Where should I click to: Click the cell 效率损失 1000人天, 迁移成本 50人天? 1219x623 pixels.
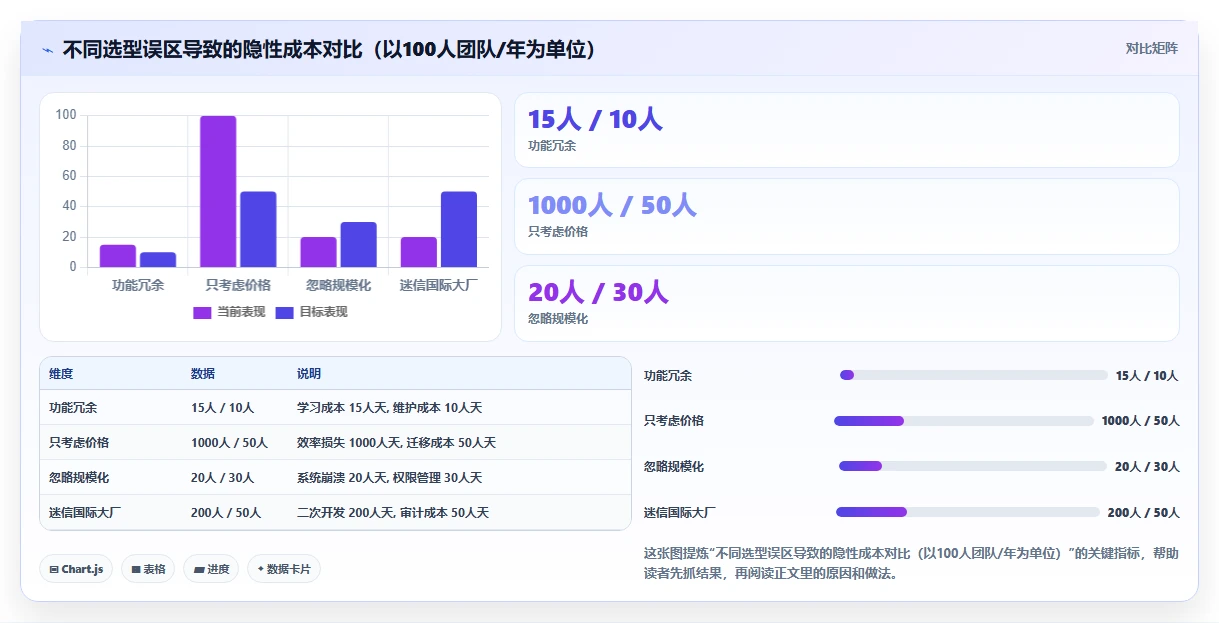[396, 443]
